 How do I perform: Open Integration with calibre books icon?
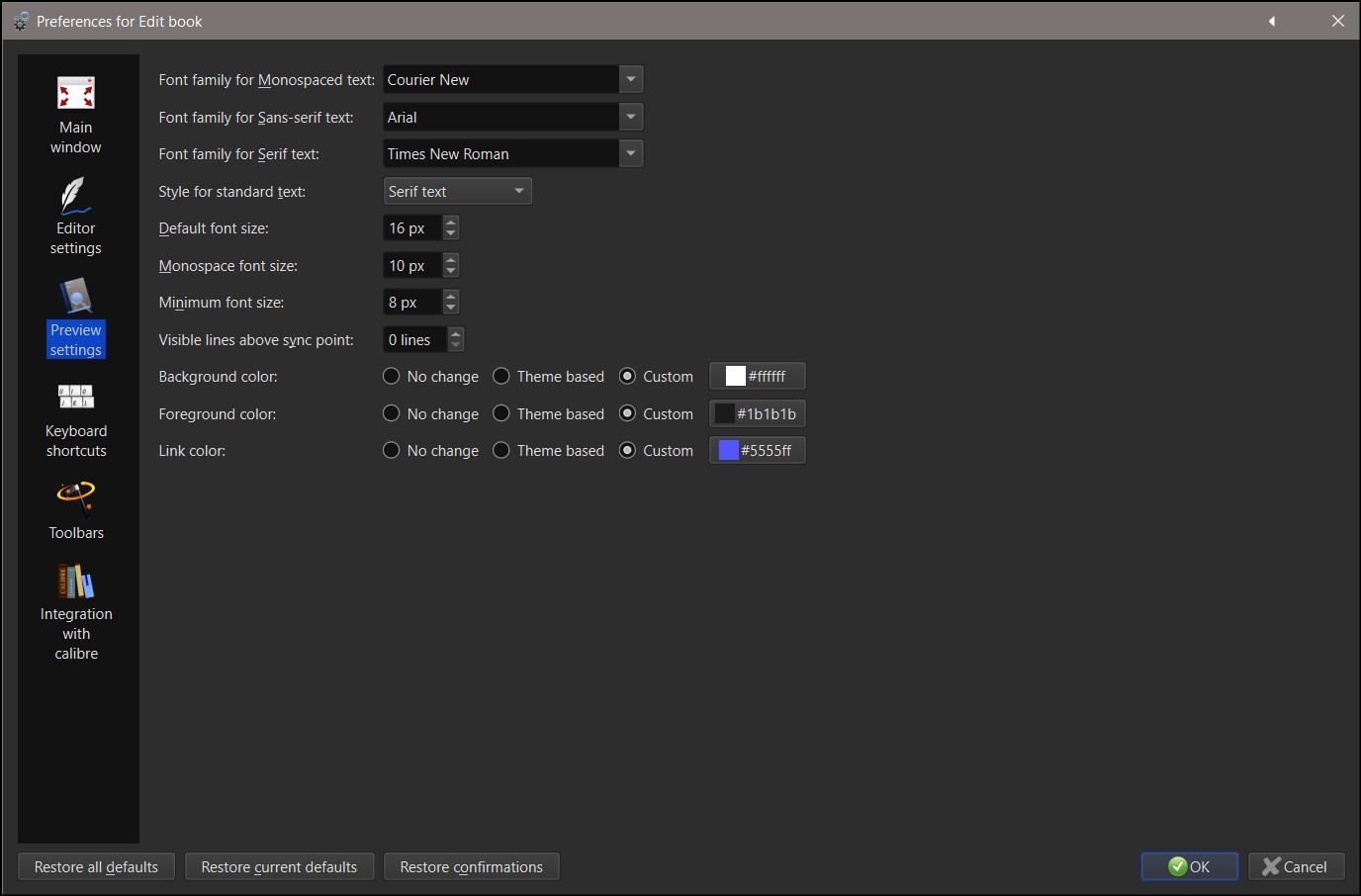76,582
